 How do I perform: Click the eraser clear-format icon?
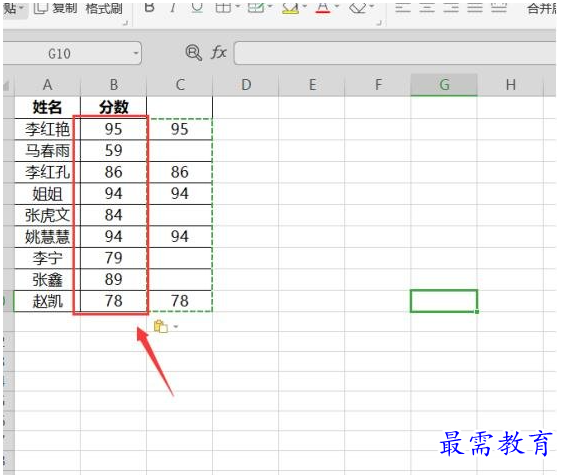pos(358,7)
